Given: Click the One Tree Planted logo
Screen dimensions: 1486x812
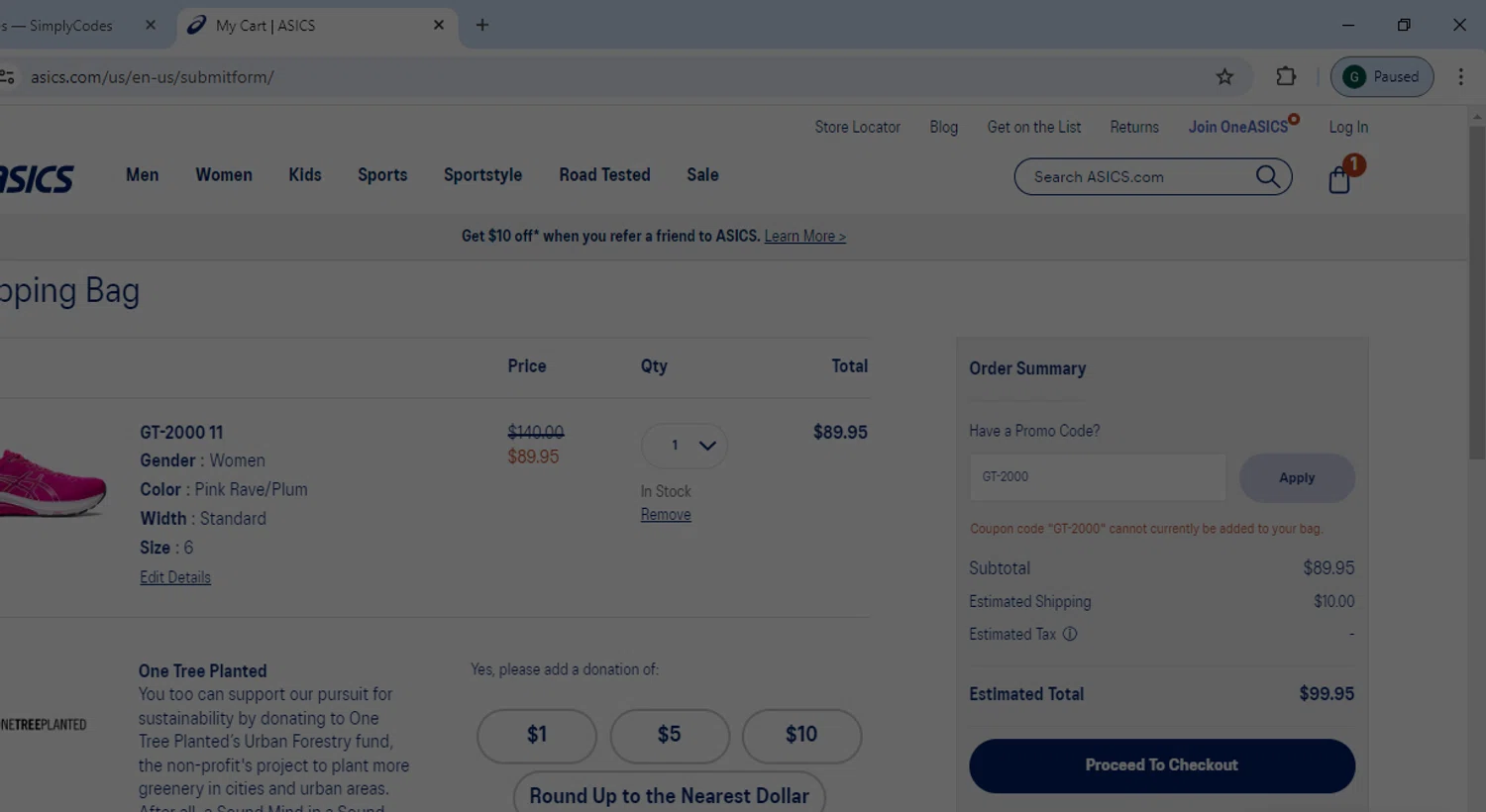Looking at the screenshot, I should (x=43, y=725).
